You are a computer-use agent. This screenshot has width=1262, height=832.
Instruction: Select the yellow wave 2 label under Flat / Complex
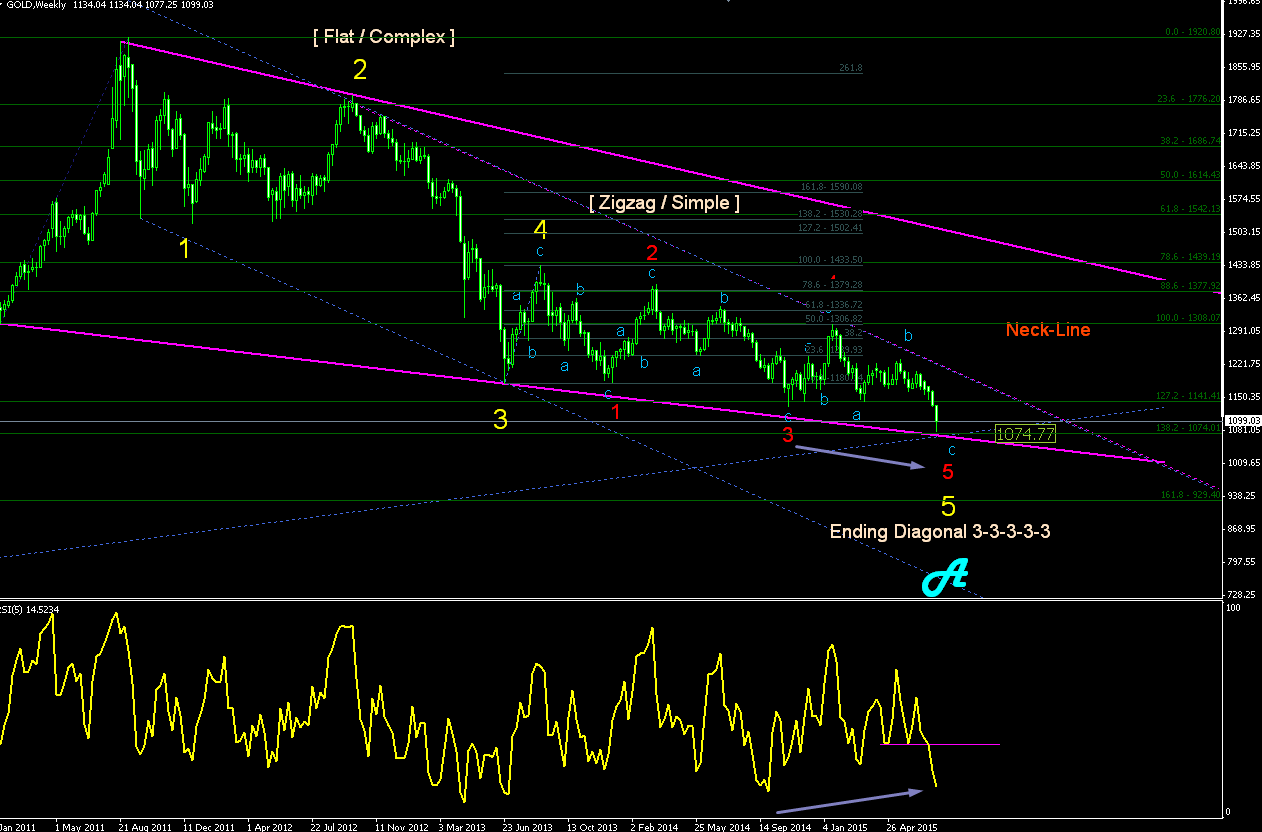(360, 70)
